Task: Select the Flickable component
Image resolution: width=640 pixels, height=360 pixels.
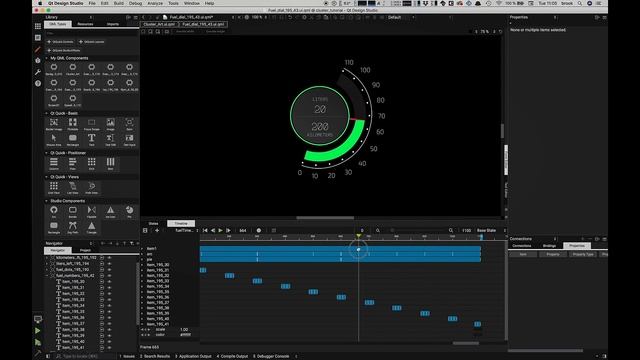Action: coord(73,124)
